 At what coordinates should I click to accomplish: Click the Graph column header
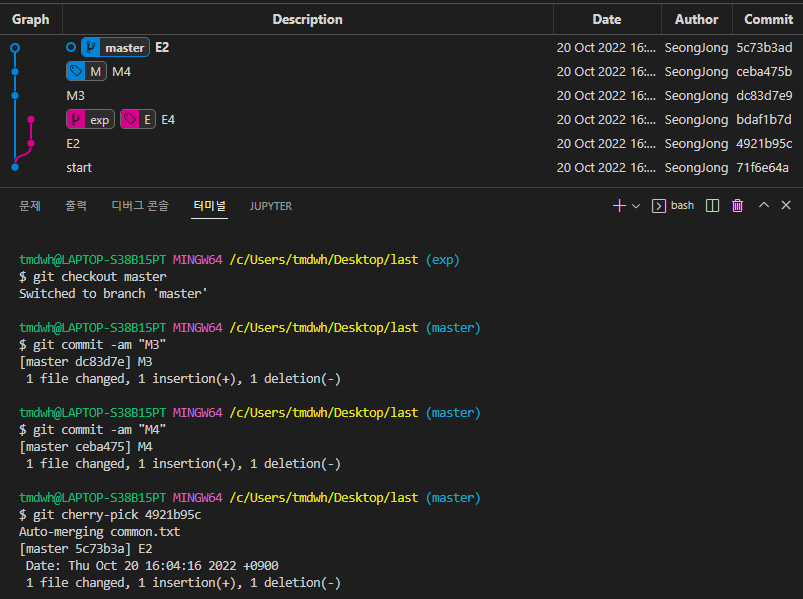coord(31,19)
